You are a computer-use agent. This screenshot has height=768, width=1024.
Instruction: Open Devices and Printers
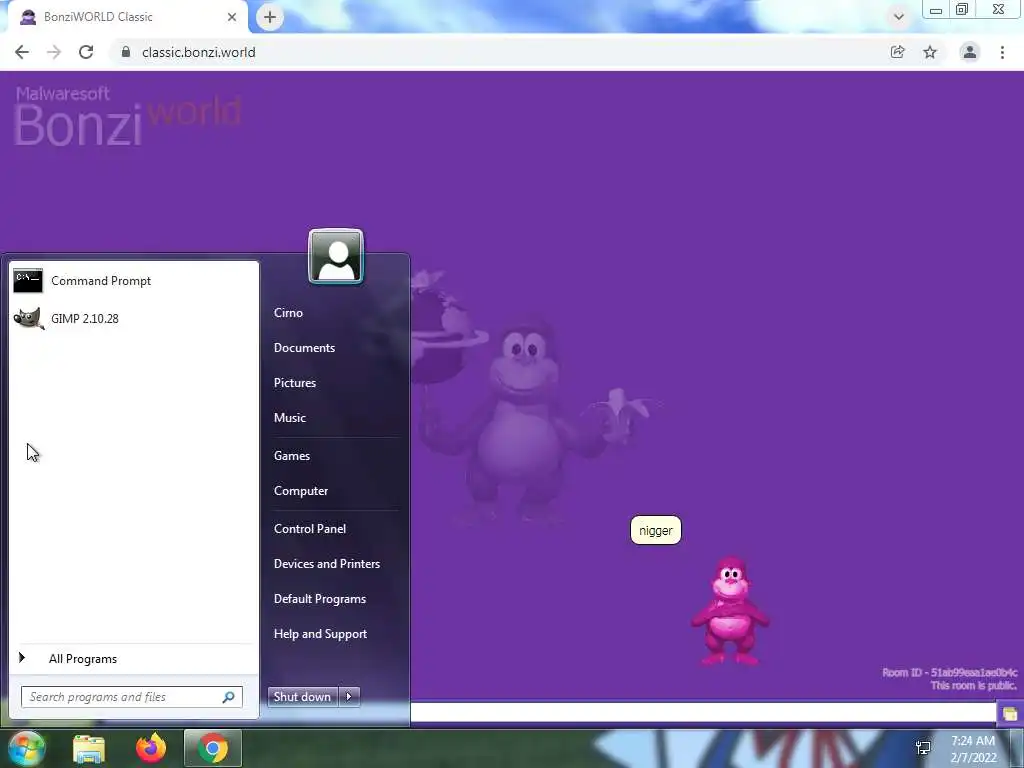[327, 564]
